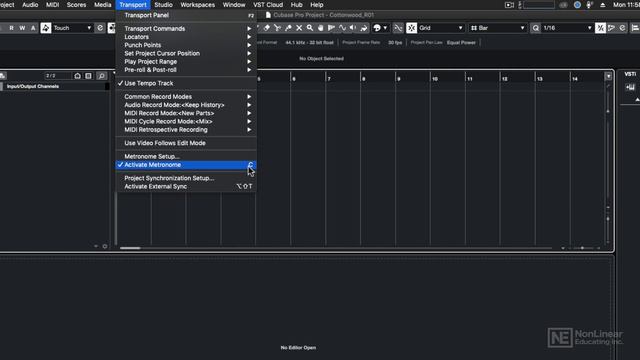The height and width of the screenshot is (360, 640).
Task: Open Pre-roll & Post-roll submenu
Action: click(x=186, y=70)
